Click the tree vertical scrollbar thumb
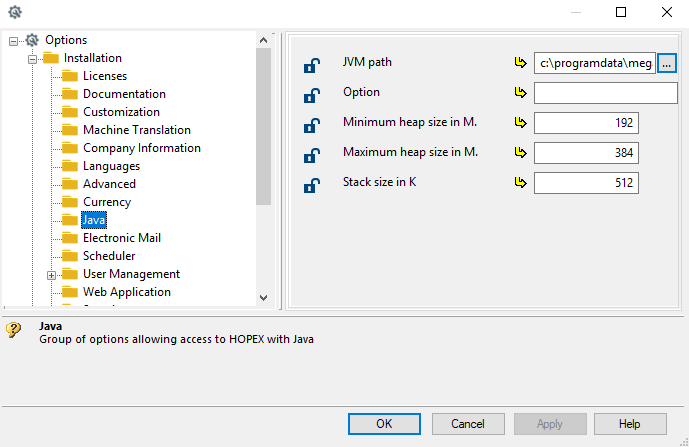Screen dimensions: 689x447 263,127
